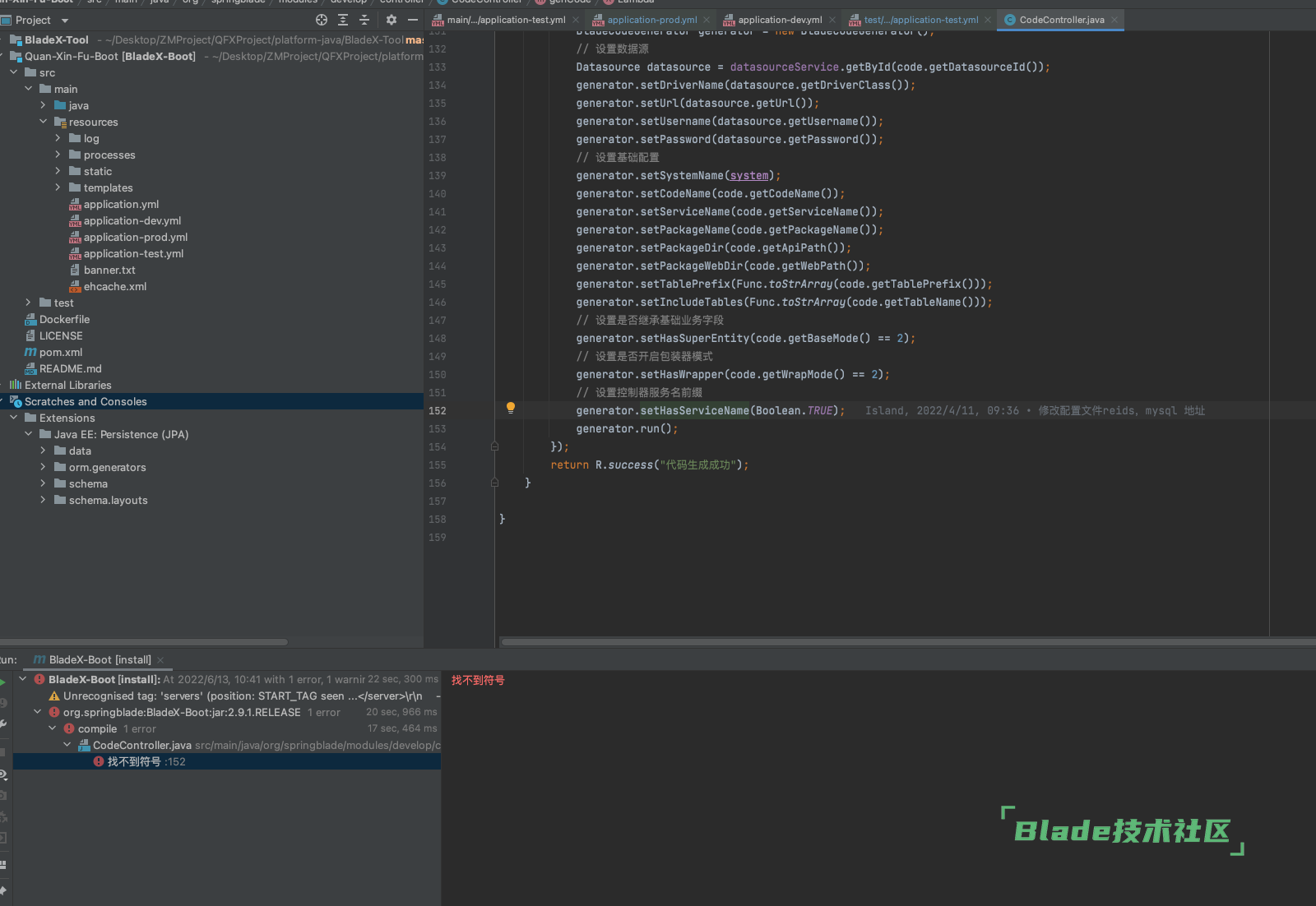Switch to main application-test.yml tab
The width and height of the screenshot is (1316, 906).
pos(506,20)
